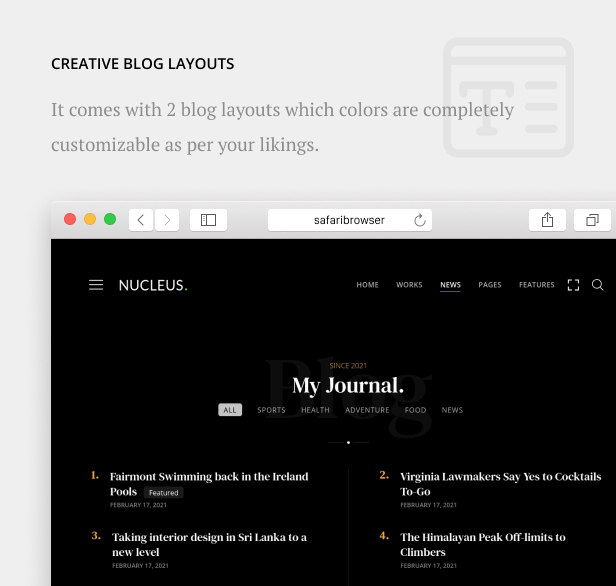This screenshot has height=586, width=616.
Task: Open the Taking interior design in Sri Lanka article
Action: tap(209, 544)
